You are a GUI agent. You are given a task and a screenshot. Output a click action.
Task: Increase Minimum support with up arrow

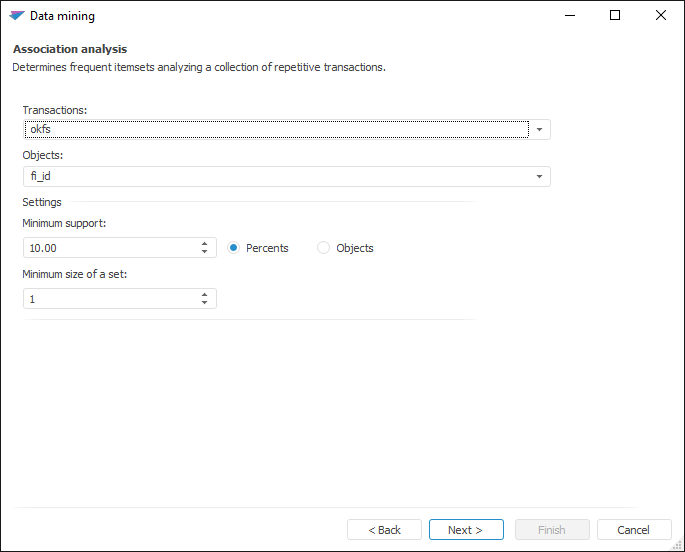(204, 243)
